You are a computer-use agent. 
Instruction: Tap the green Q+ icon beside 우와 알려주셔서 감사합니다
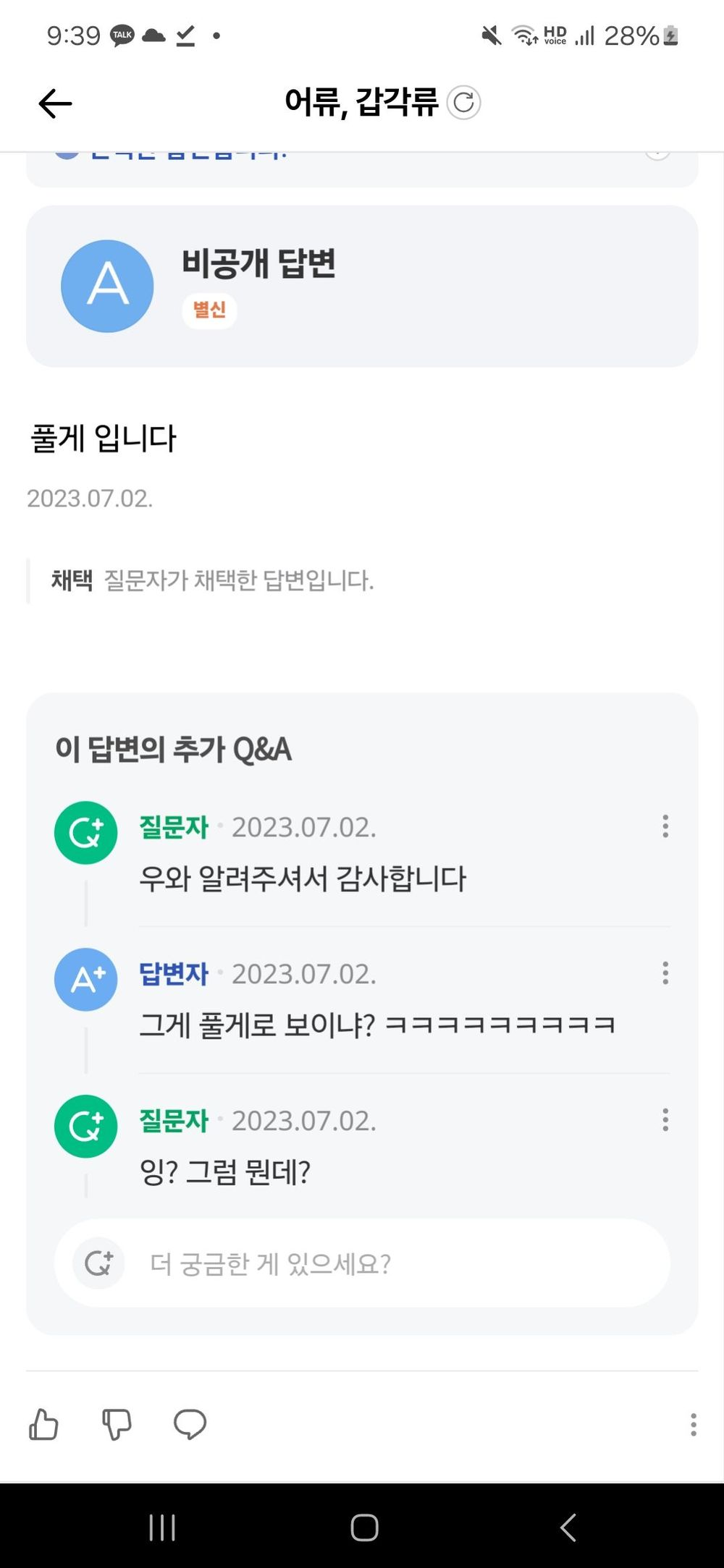click(x=85, y=833)
